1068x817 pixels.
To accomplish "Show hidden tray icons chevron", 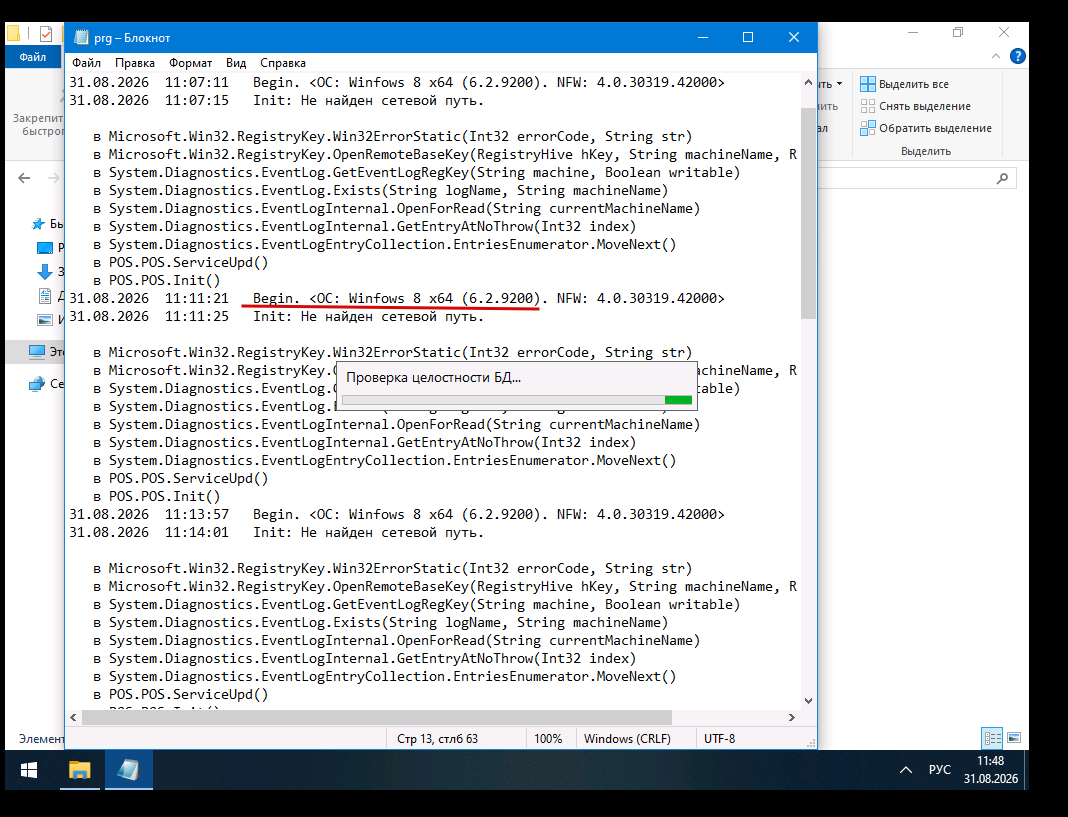I will pyautogui.click(x=905, y=770).
